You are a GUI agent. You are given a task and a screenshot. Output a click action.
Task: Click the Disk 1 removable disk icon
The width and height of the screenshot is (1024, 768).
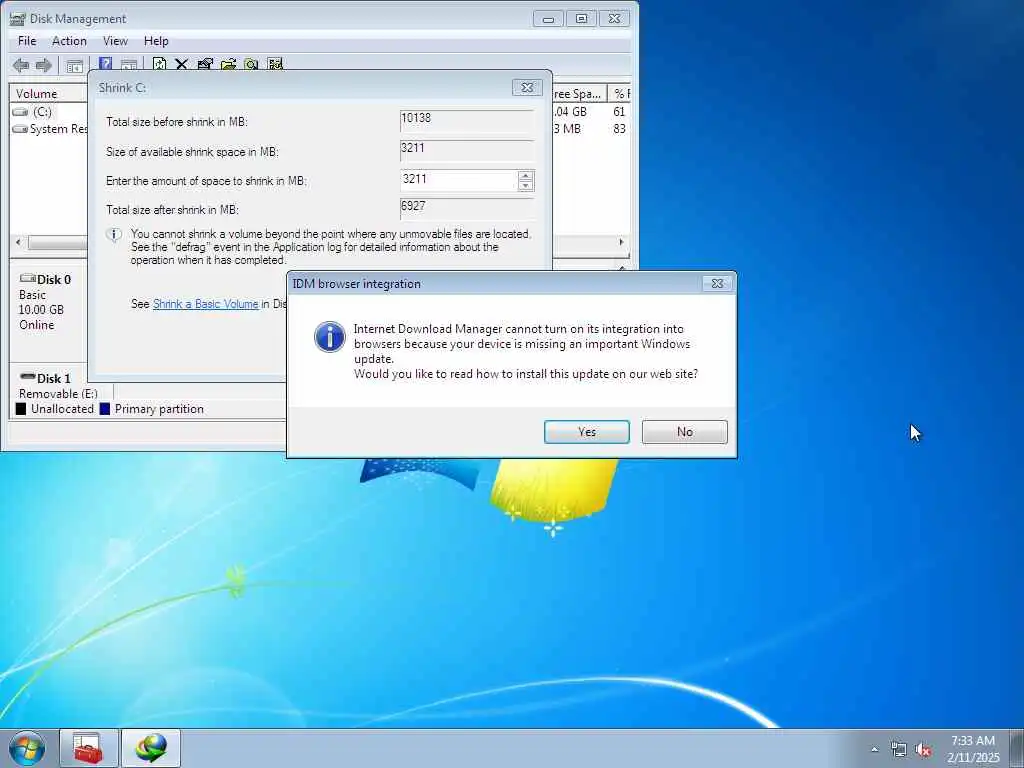(x=27, y=376)
